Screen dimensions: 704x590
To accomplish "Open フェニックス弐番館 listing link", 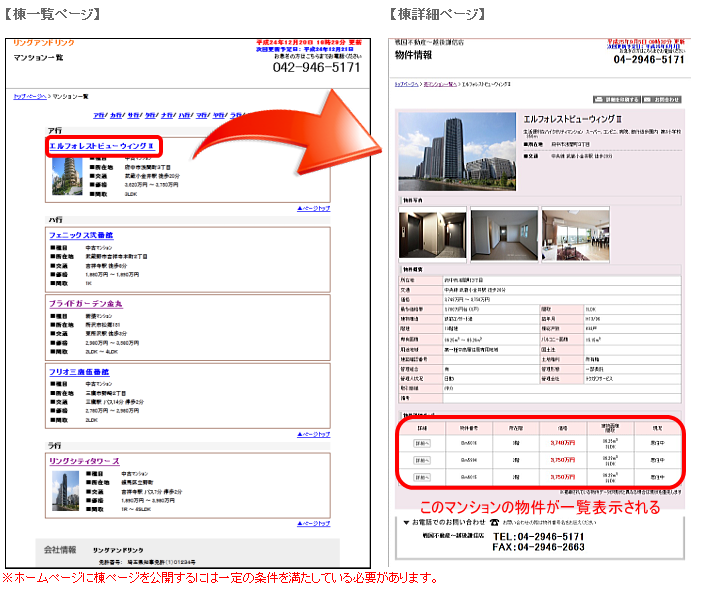I will [81, 235].
